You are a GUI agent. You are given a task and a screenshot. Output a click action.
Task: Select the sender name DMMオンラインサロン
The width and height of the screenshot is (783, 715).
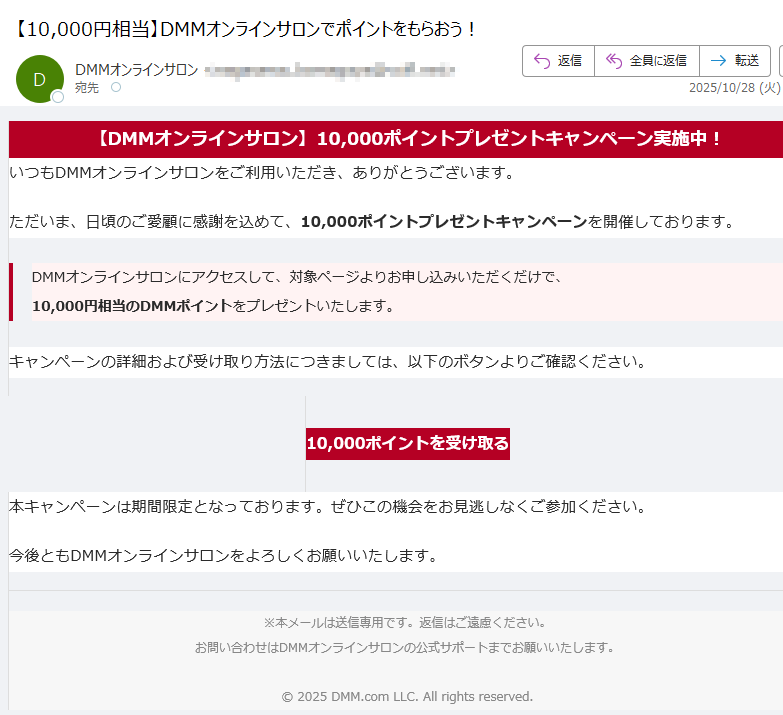(136, 70)
